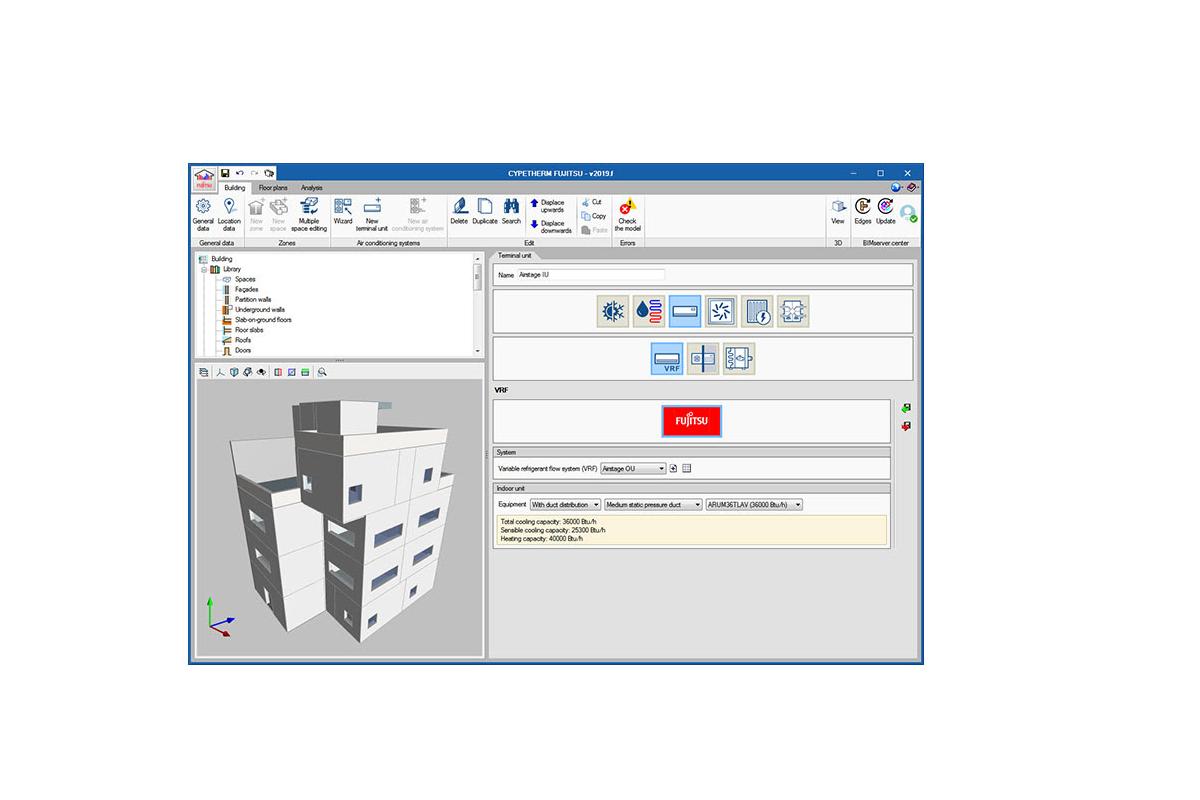The width and height of the screenshot is (1200, 800).
Task: Click Multiple space editing tool
Action: [x=309, y=214]
